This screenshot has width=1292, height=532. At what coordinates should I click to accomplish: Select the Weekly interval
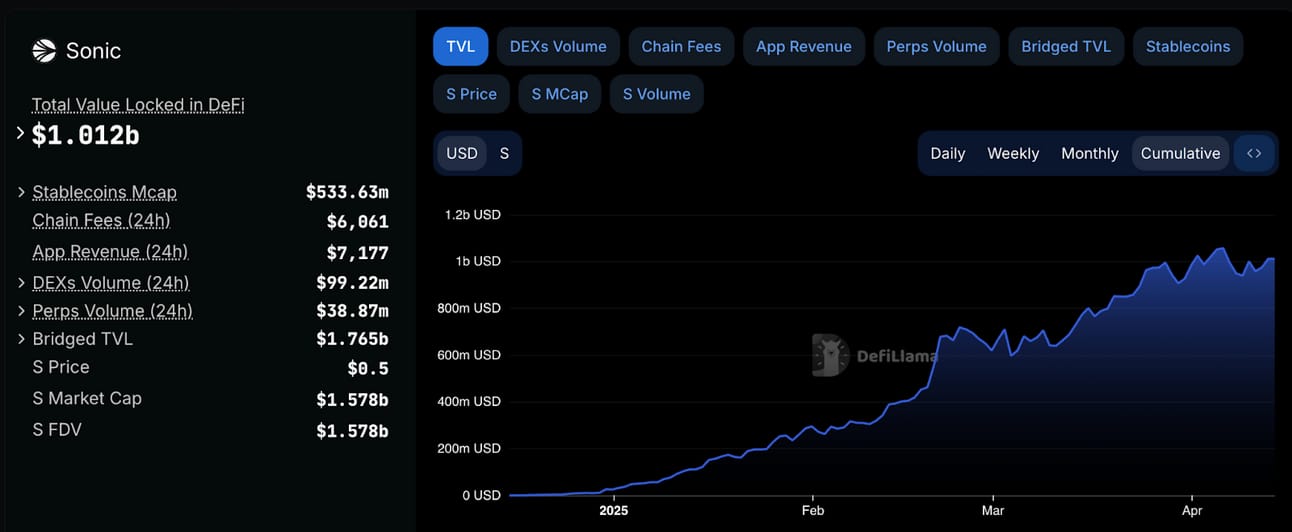coord(1013,153)
